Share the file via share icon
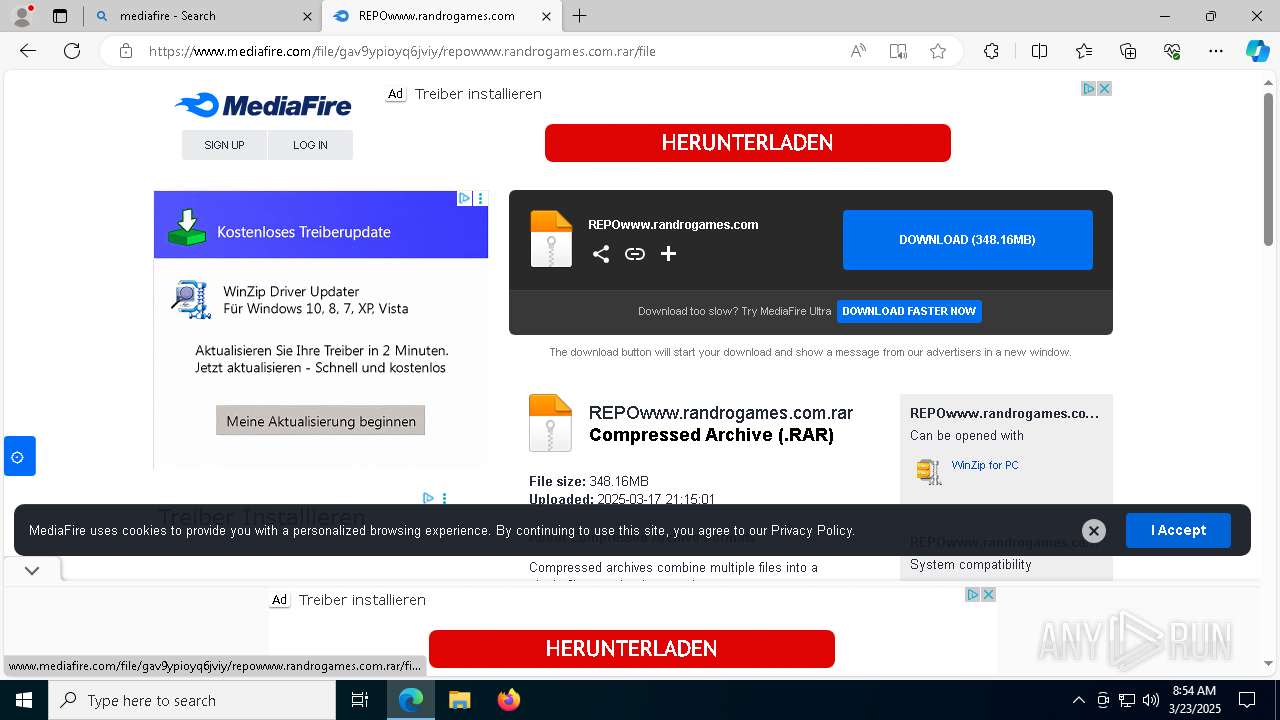 601,254
